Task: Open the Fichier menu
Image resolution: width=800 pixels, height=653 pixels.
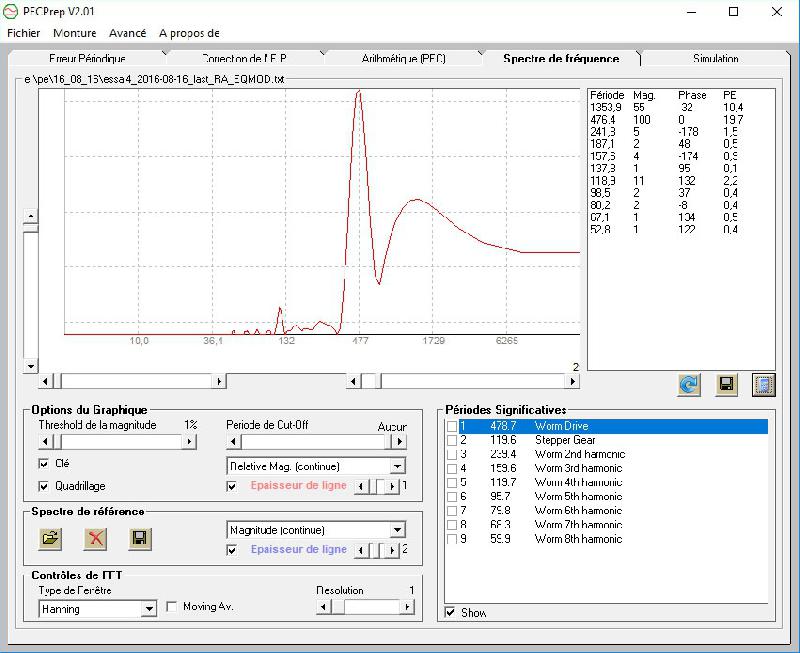Action: coord(23,33)
